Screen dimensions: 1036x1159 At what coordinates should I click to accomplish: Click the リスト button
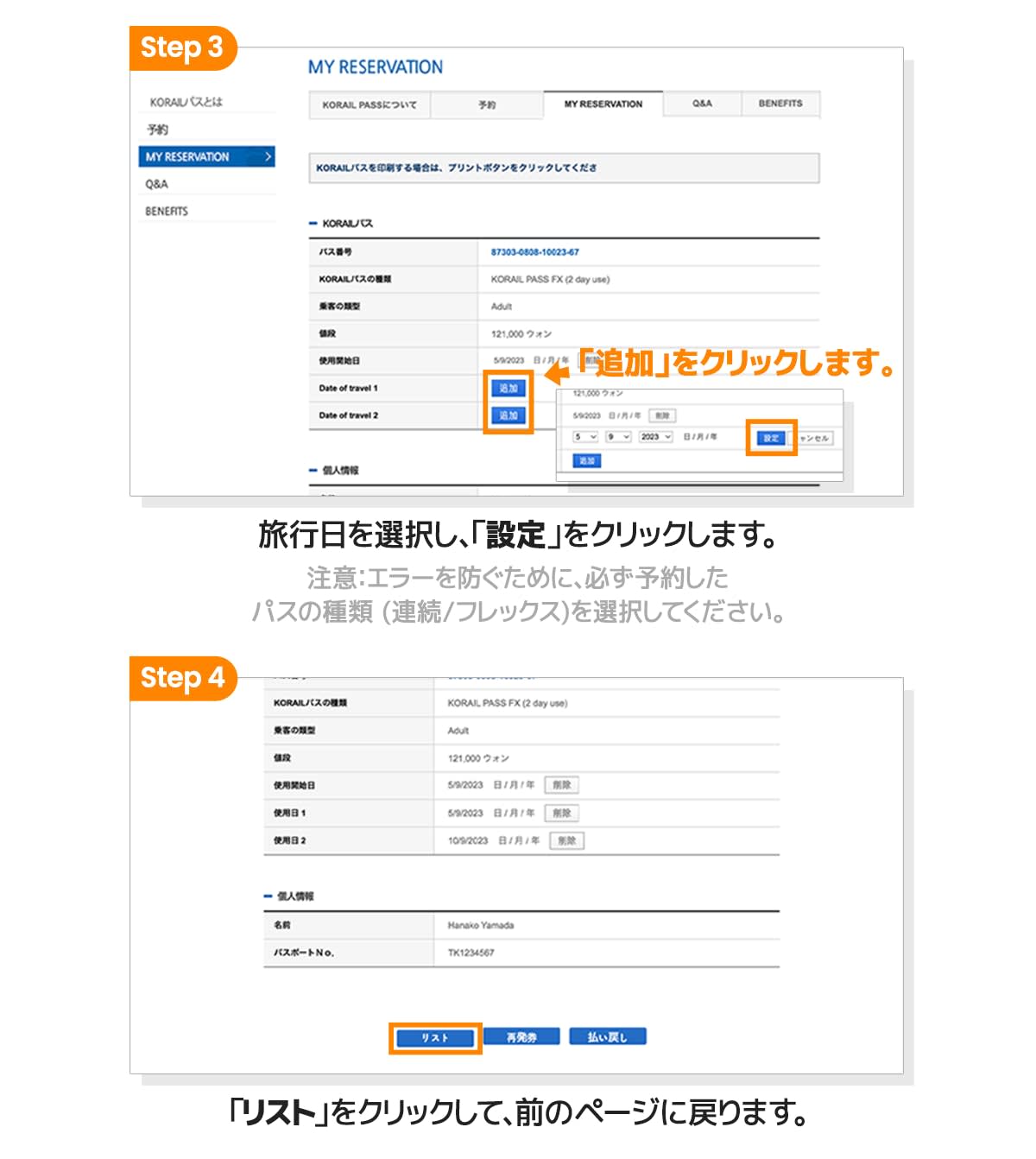pyautogui.click(x=435, y=1037)
